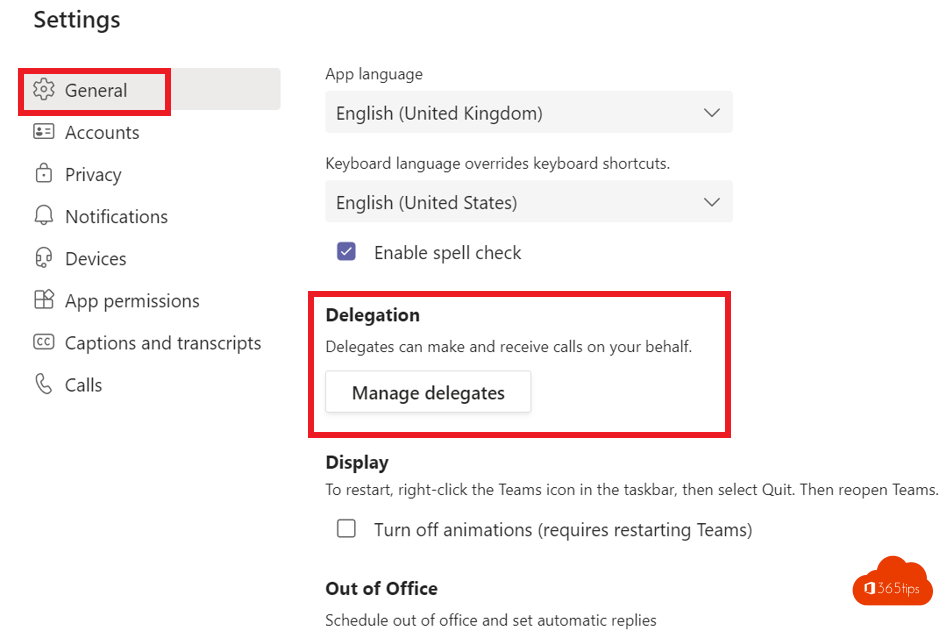The width and height of the screenshot is (951, 639).
Task: Click the 'Keyboard language overrides keyboard shortcuts' text
Action: pyautogui.click(x=498, y=164)
